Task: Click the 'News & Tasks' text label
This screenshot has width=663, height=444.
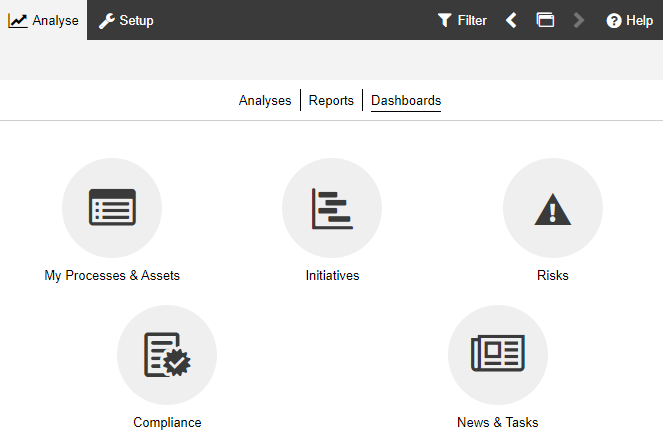Action: tap(497, 422)
